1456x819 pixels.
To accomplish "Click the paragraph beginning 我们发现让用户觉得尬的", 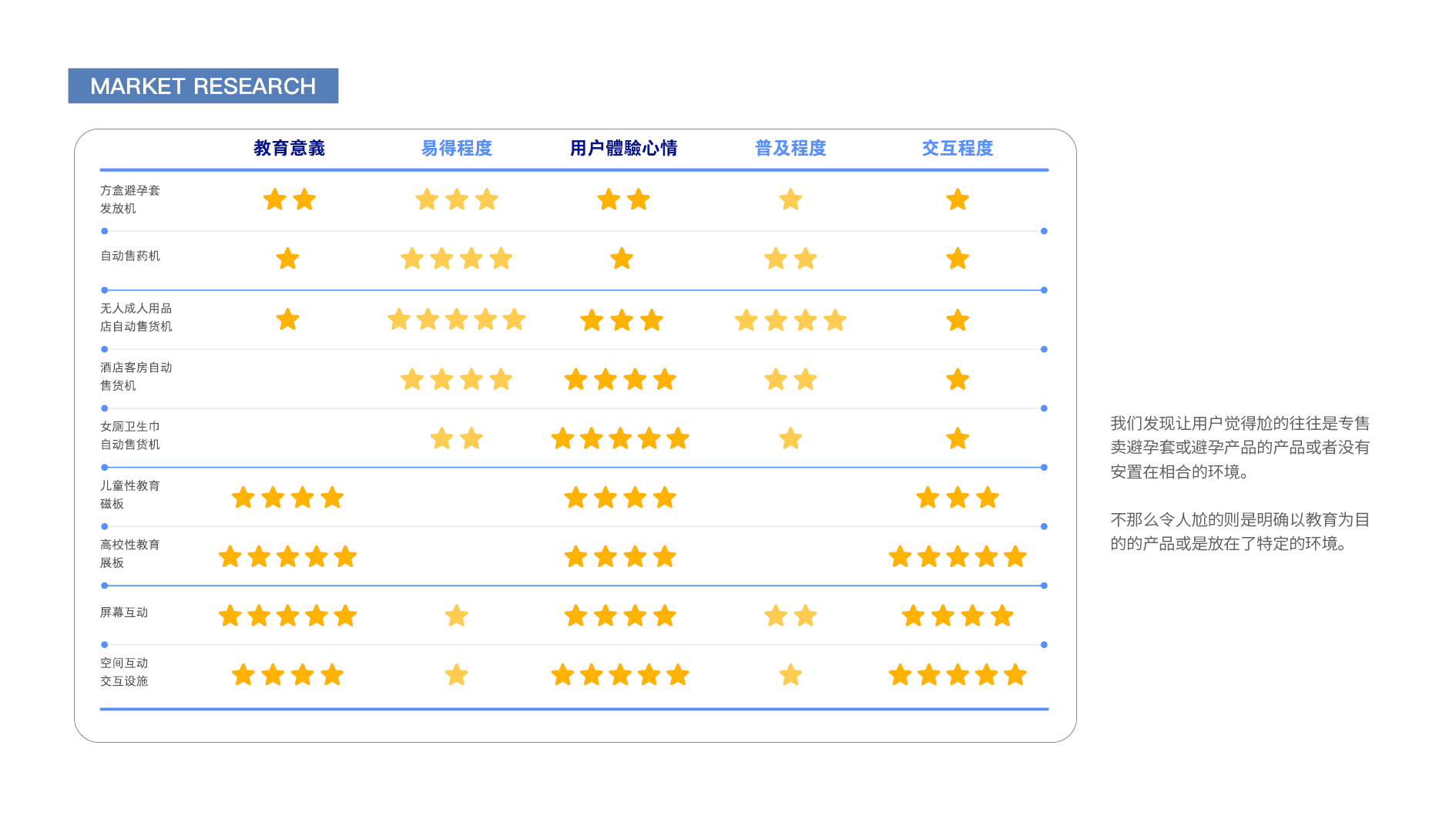I will point(1240,447).
